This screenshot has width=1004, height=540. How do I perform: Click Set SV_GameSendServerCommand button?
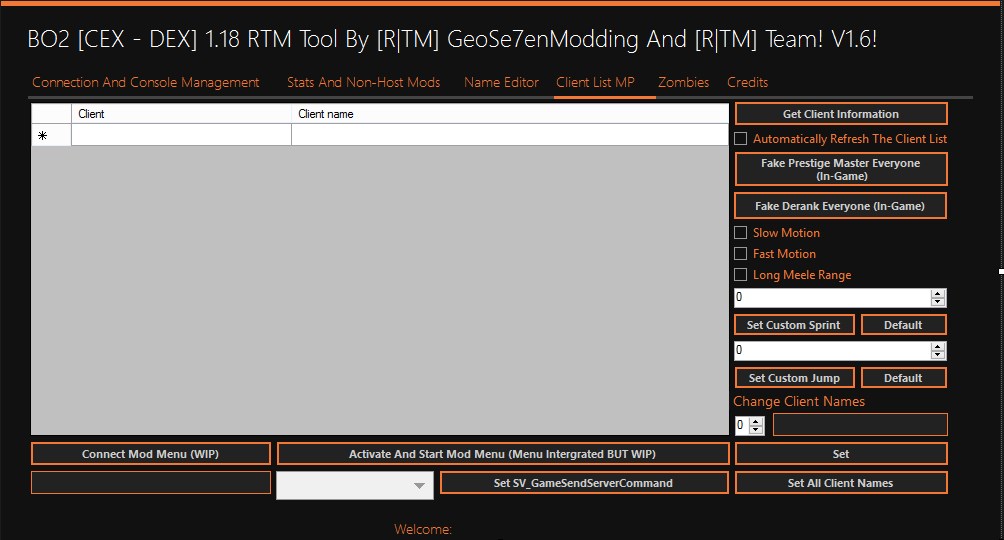(583, 483)
